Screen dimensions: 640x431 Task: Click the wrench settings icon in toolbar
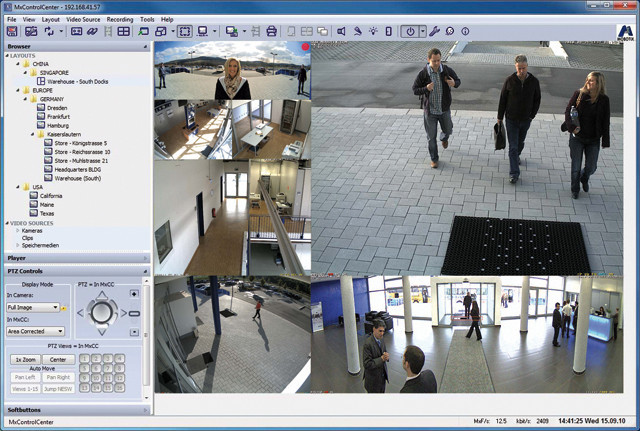click(435, 32)
